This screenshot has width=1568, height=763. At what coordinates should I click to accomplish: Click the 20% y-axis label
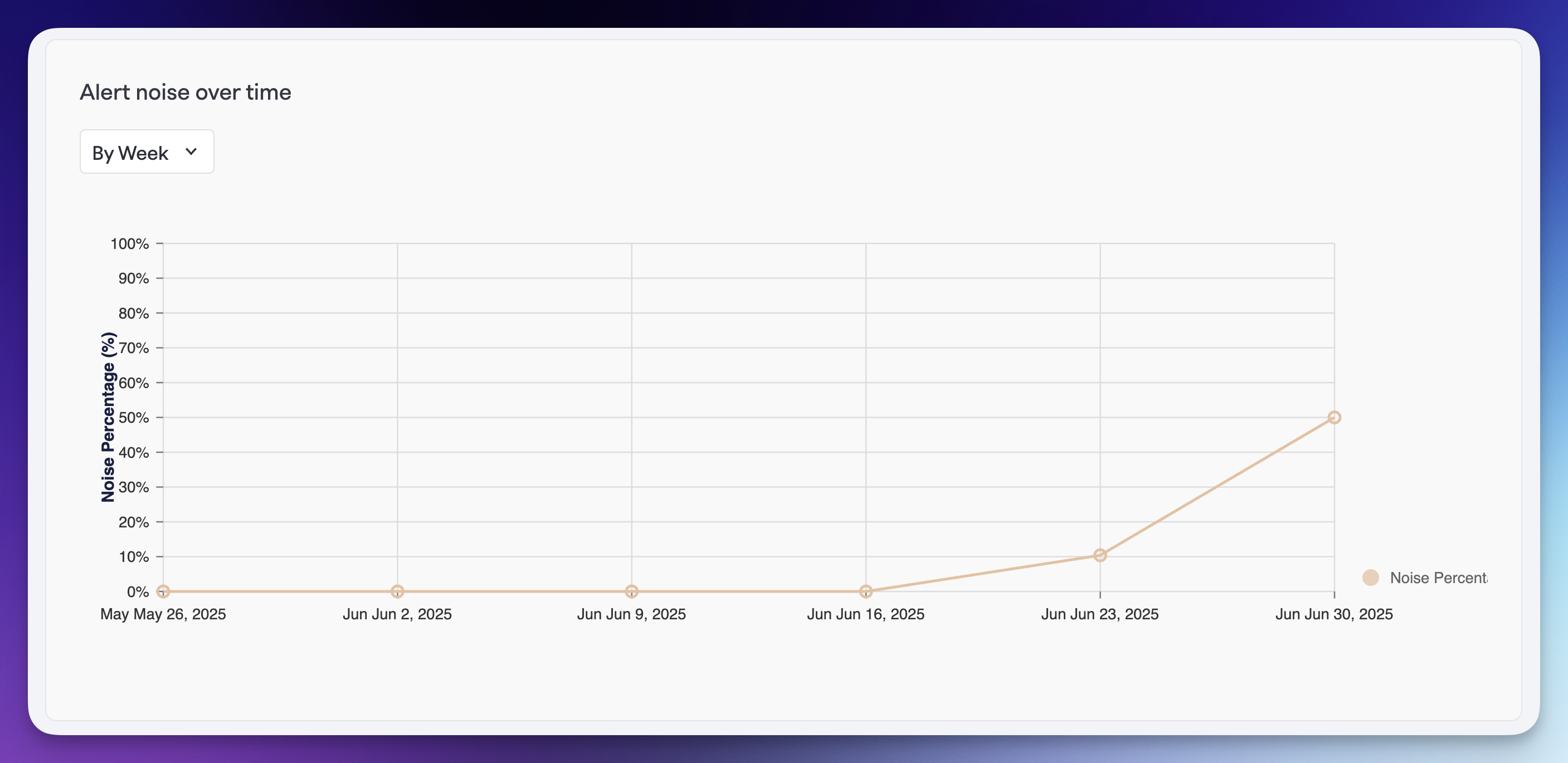pos(134,522)
